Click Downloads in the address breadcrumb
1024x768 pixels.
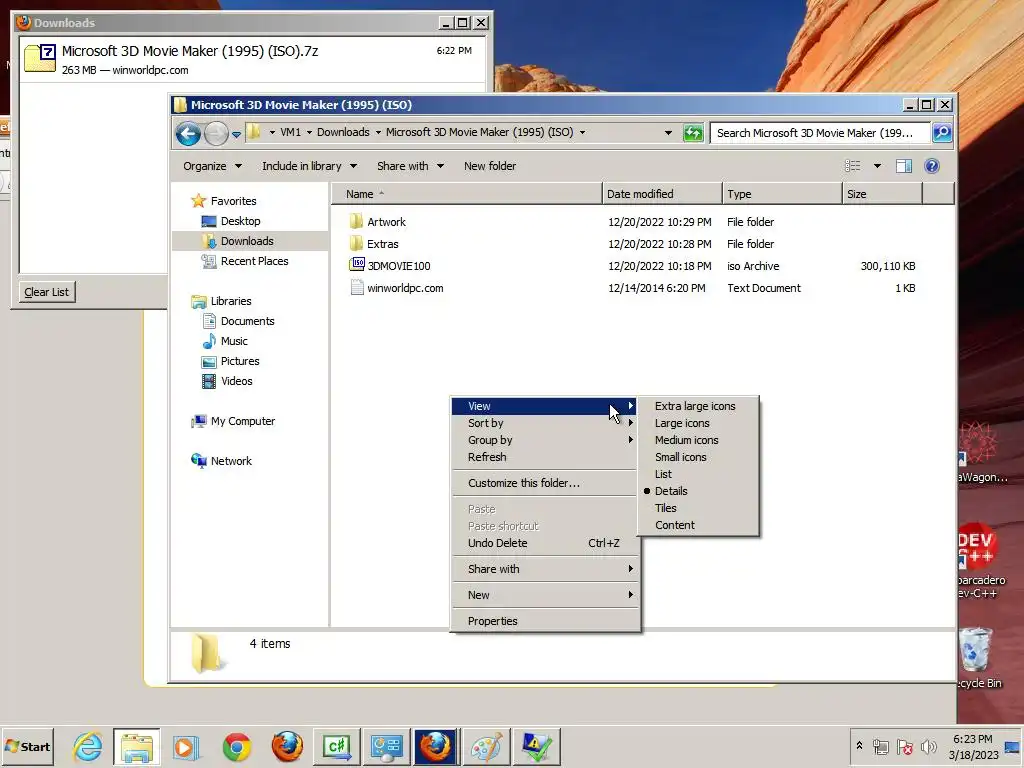(343, 132)
